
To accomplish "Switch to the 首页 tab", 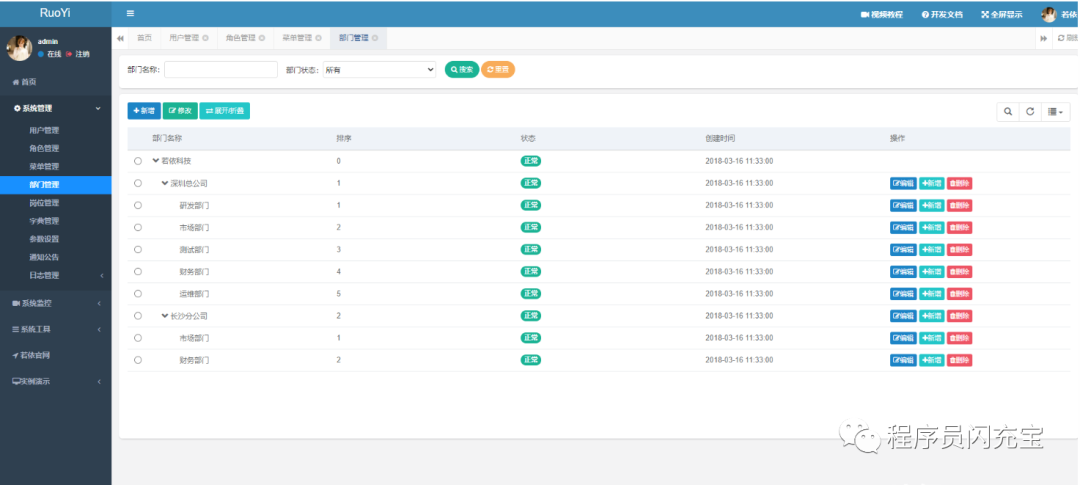I will (x=145, y=38).
